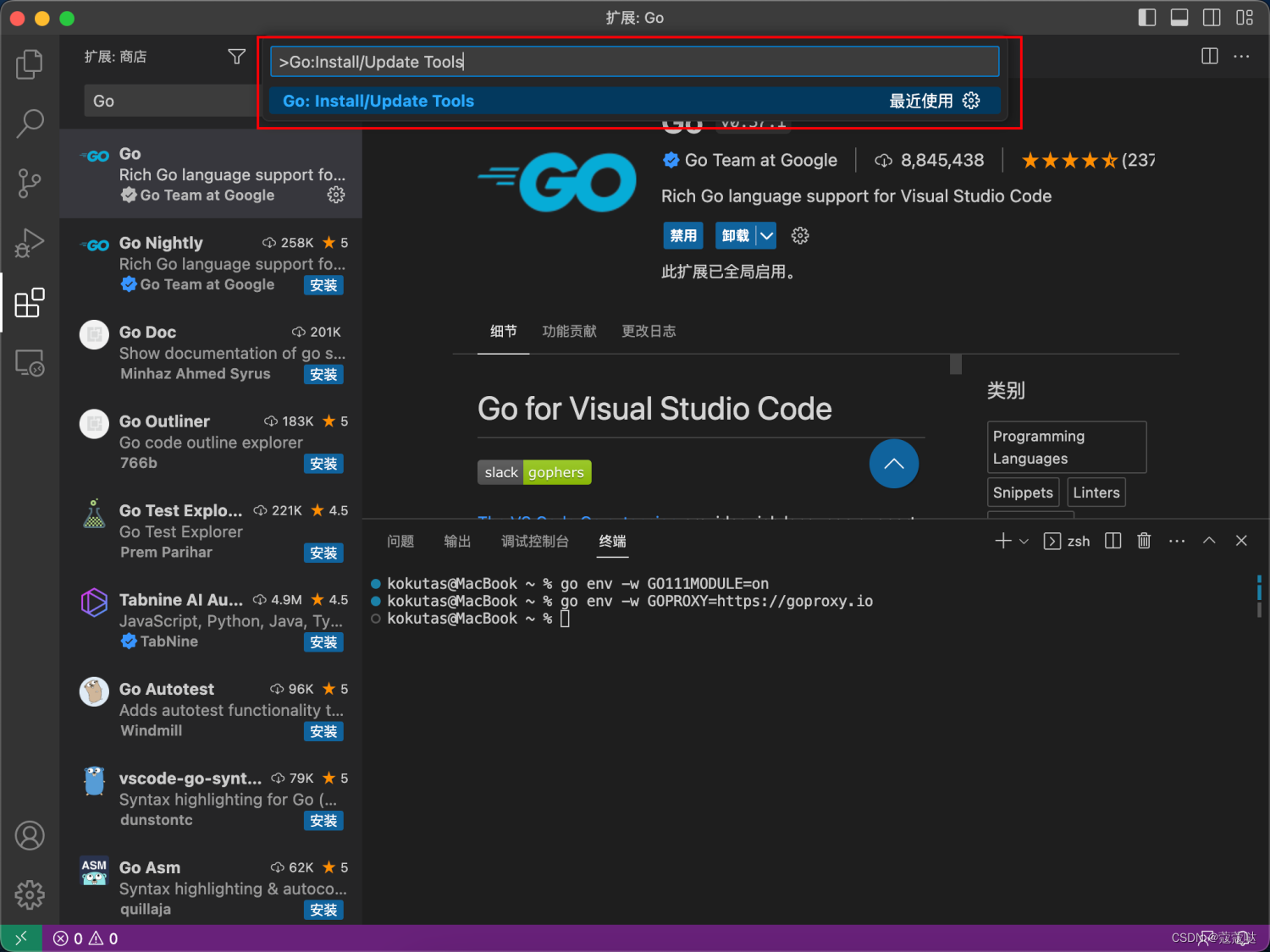Open the Explorer view in activity bar
Screen dimensions: 1270x952
(x=30, y=64)
